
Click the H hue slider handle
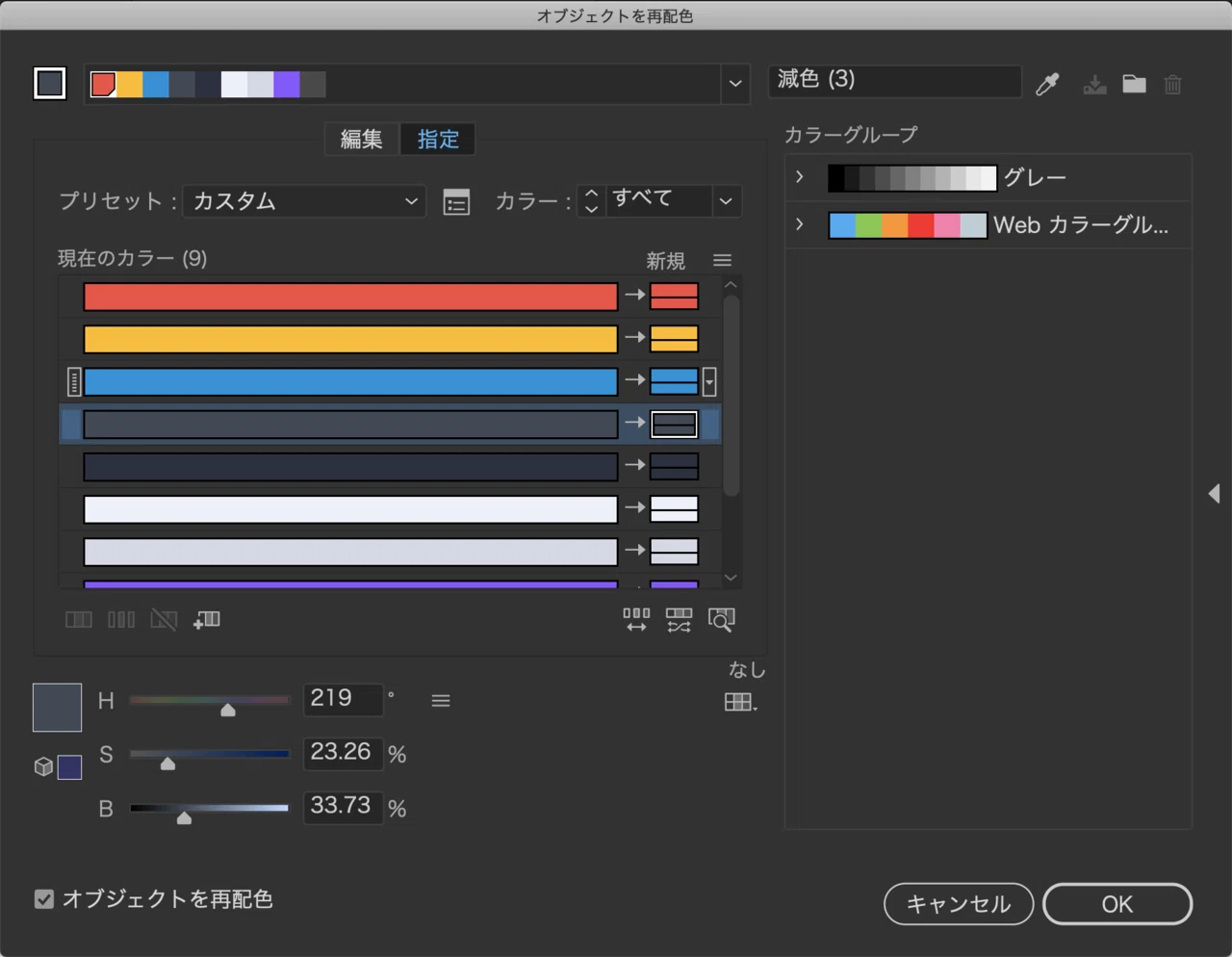228,710
